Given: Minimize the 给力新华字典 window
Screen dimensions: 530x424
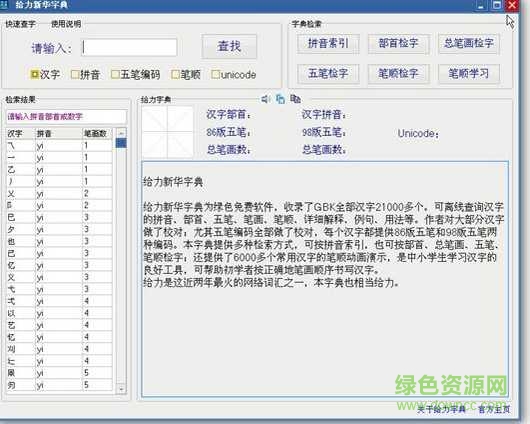Looking at the screenshot, I should coord(480,5).
